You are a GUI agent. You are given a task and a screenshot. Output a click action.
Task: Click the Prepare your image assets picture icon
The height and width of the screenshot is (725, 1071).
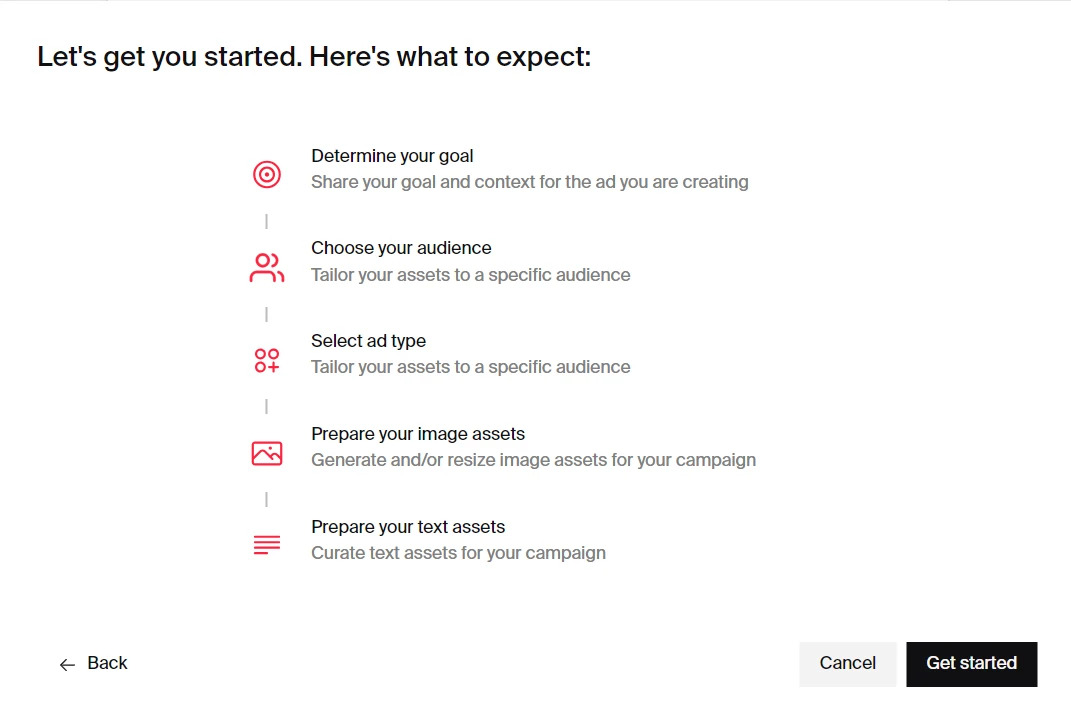[265, 452]
